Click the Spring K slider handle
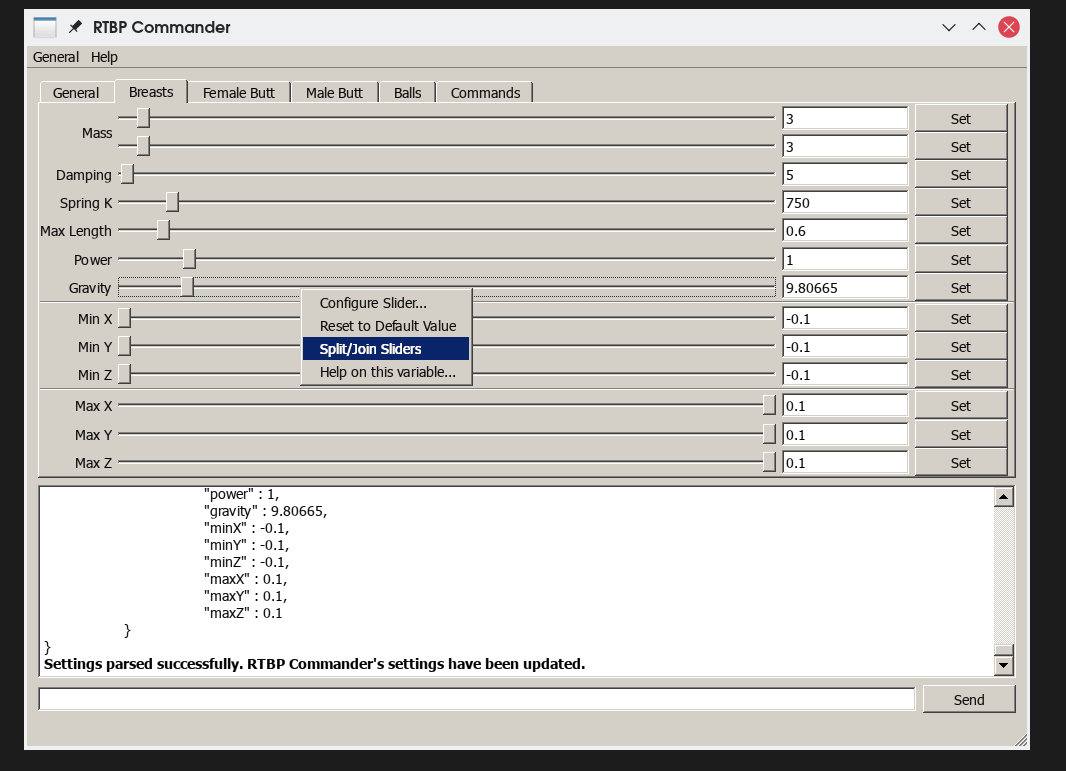 coord(172,202)
